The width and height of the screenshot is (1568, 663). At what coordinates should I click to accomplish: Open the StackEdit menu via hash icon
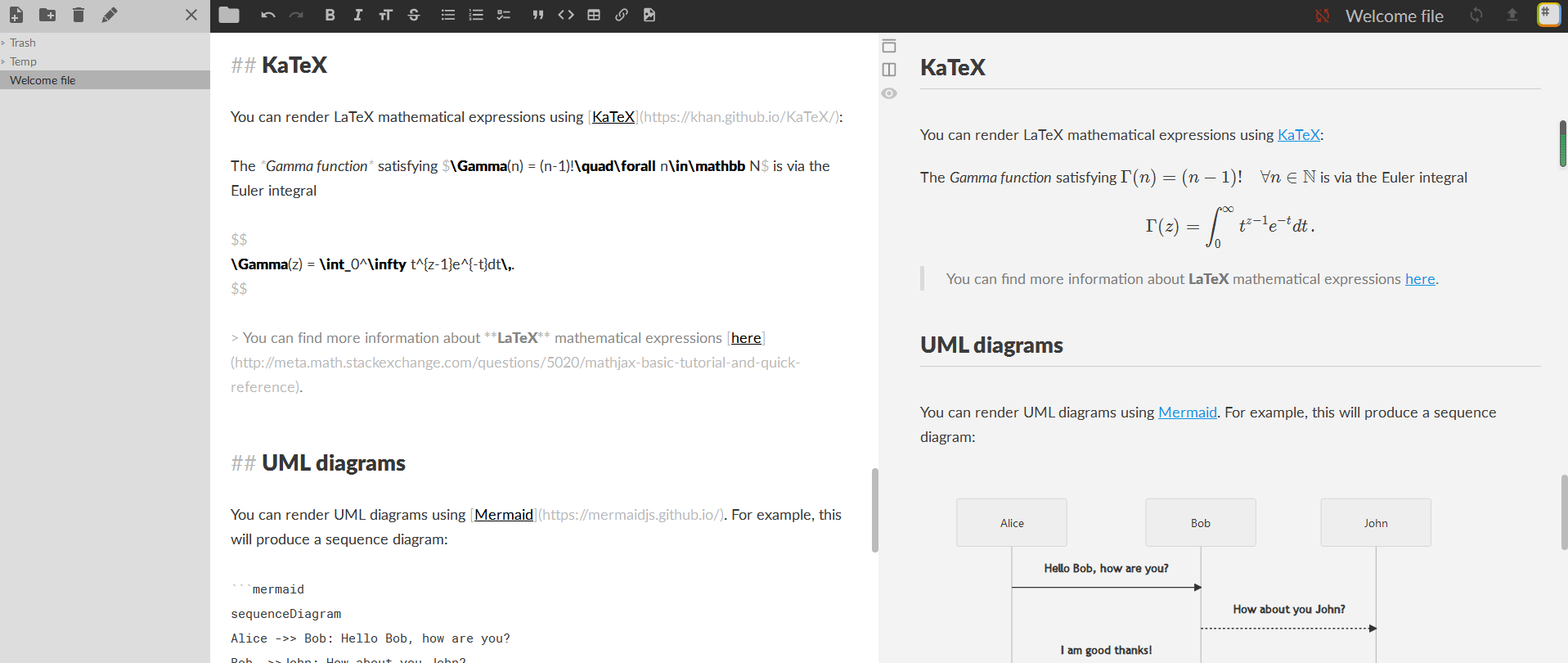click(x=1548, y=15)
